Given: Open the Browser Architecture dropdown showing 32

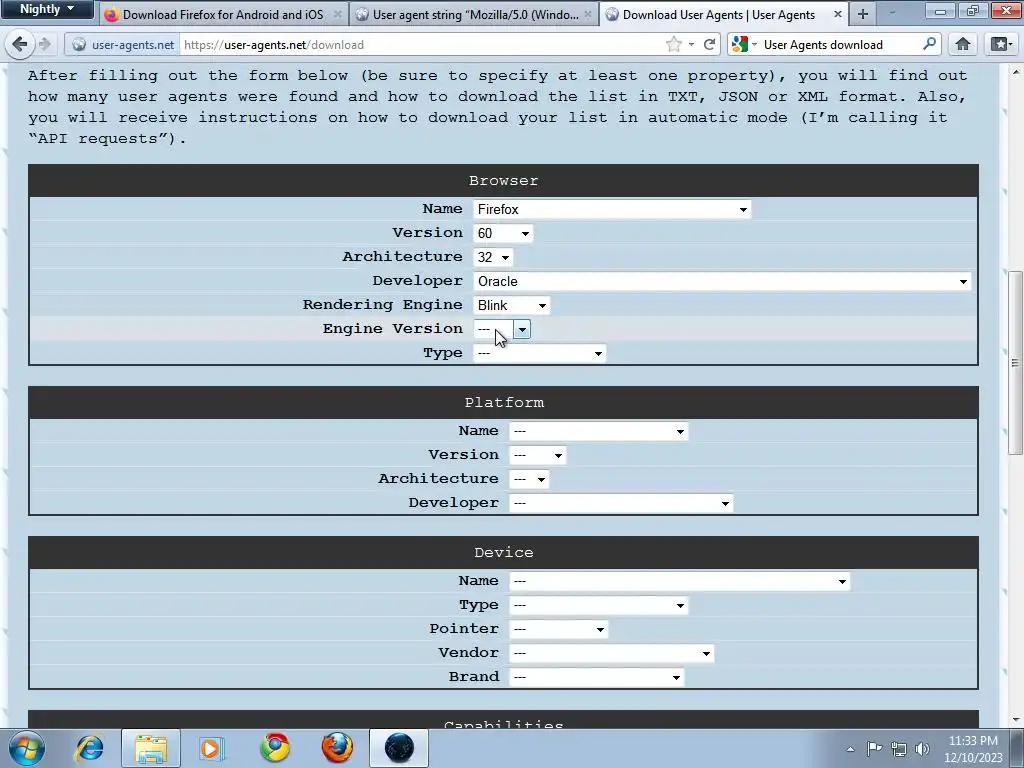Looking at the screenshot, I should point(493,257).
